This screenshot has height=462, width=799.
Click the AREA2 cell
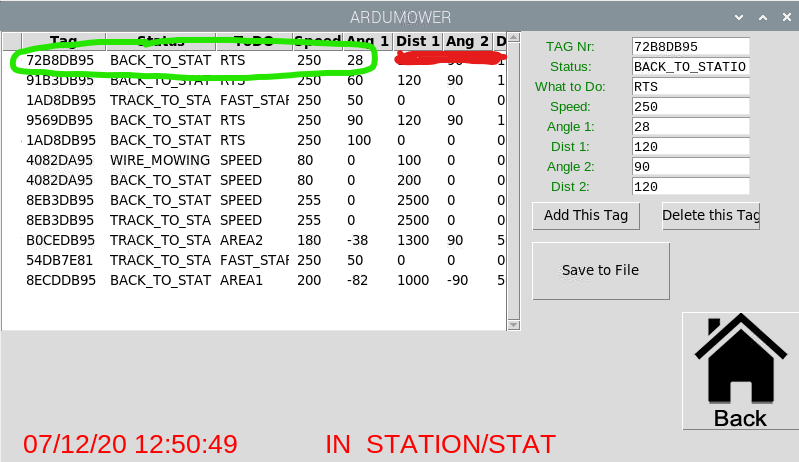click(241, 240)
